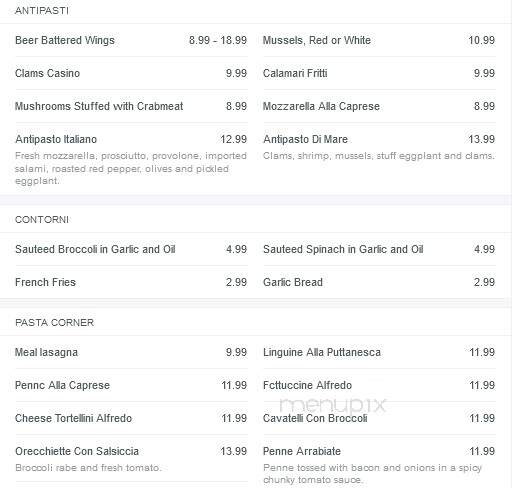Open the Clams Casino menu entry
This screenshot has width=512, height=488.
coord(47,73)
